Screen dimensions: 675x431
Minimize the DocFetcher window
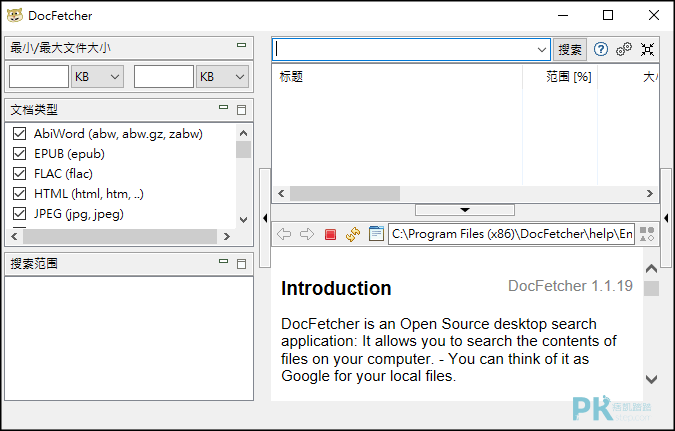pyautogui.click(x=563, y=16)
